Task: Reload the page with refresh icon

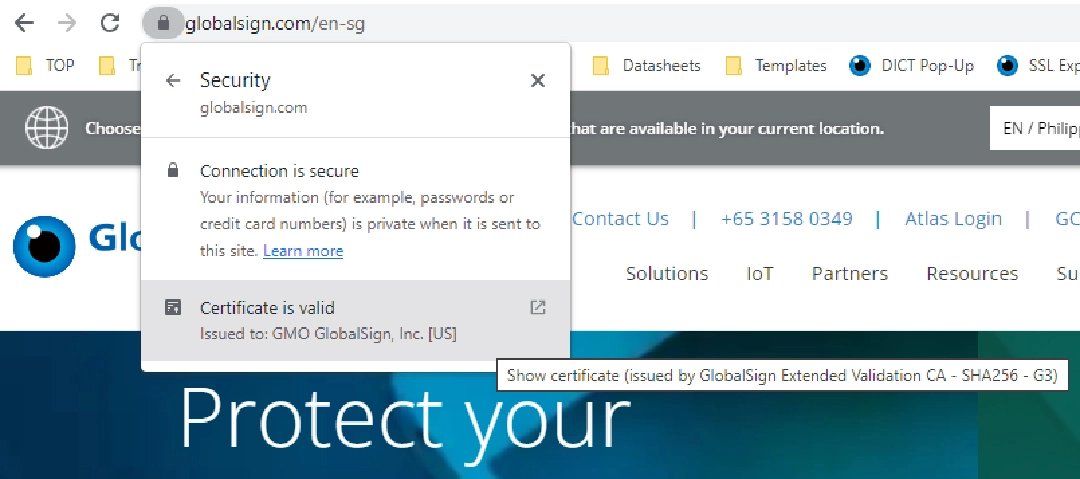Action: (x=110, y=23)
